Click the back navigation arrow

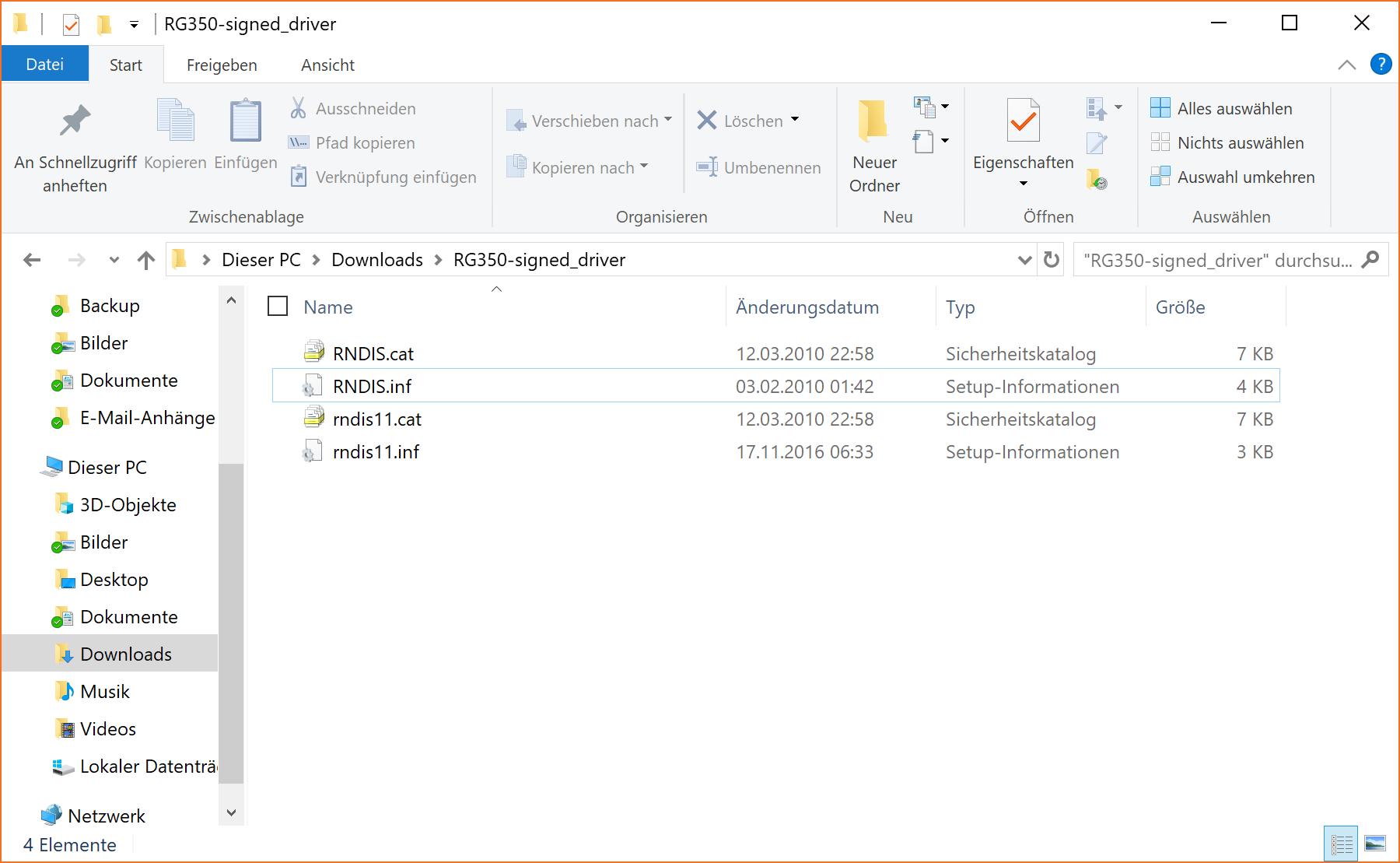pyautogui.click(x=32, y=260)
